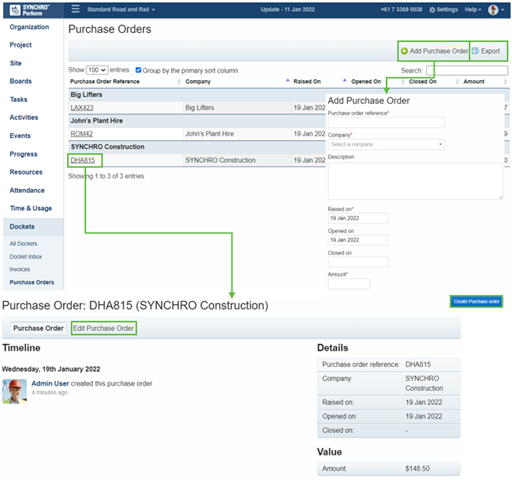The width and height of the screenshot is (512, 480).
Task: Click the Raised on date field
Action: (x=358, y=218)
